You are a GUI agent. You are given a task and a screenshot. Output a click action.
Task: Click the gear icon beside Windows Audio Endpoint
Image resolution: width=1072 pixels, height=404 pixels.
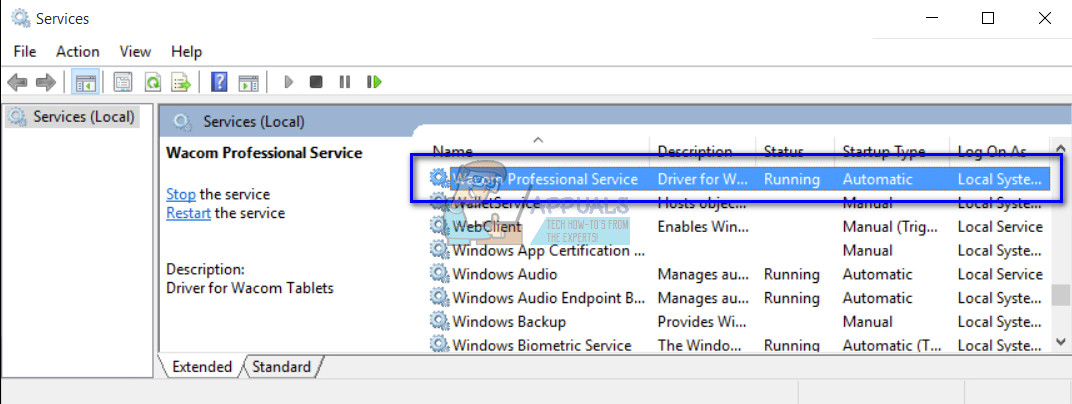439,298
